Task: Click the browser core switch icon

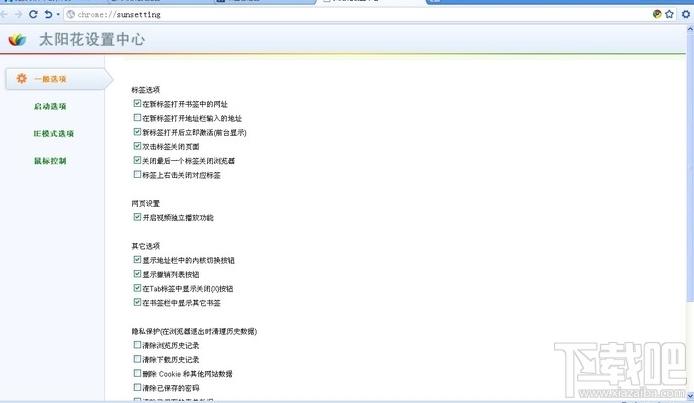Action: pos(657,14)
